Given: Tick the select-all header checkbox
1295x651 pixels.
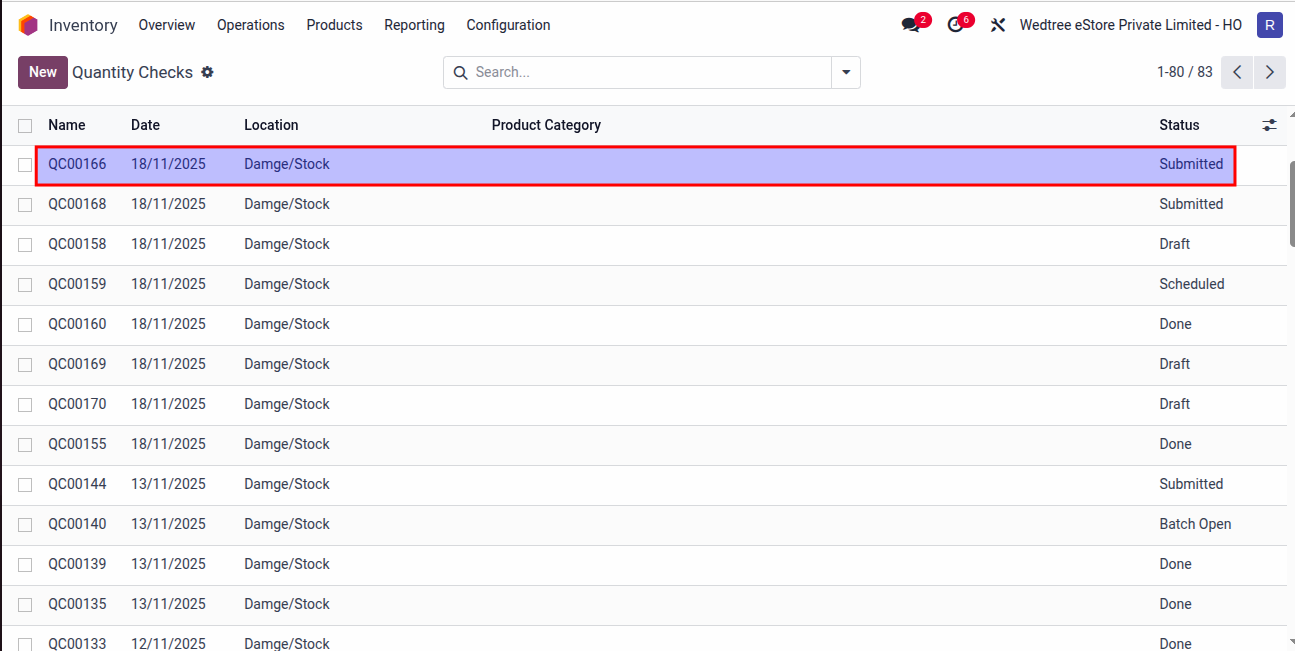Looking at the screenshot, I should (25, 125).
